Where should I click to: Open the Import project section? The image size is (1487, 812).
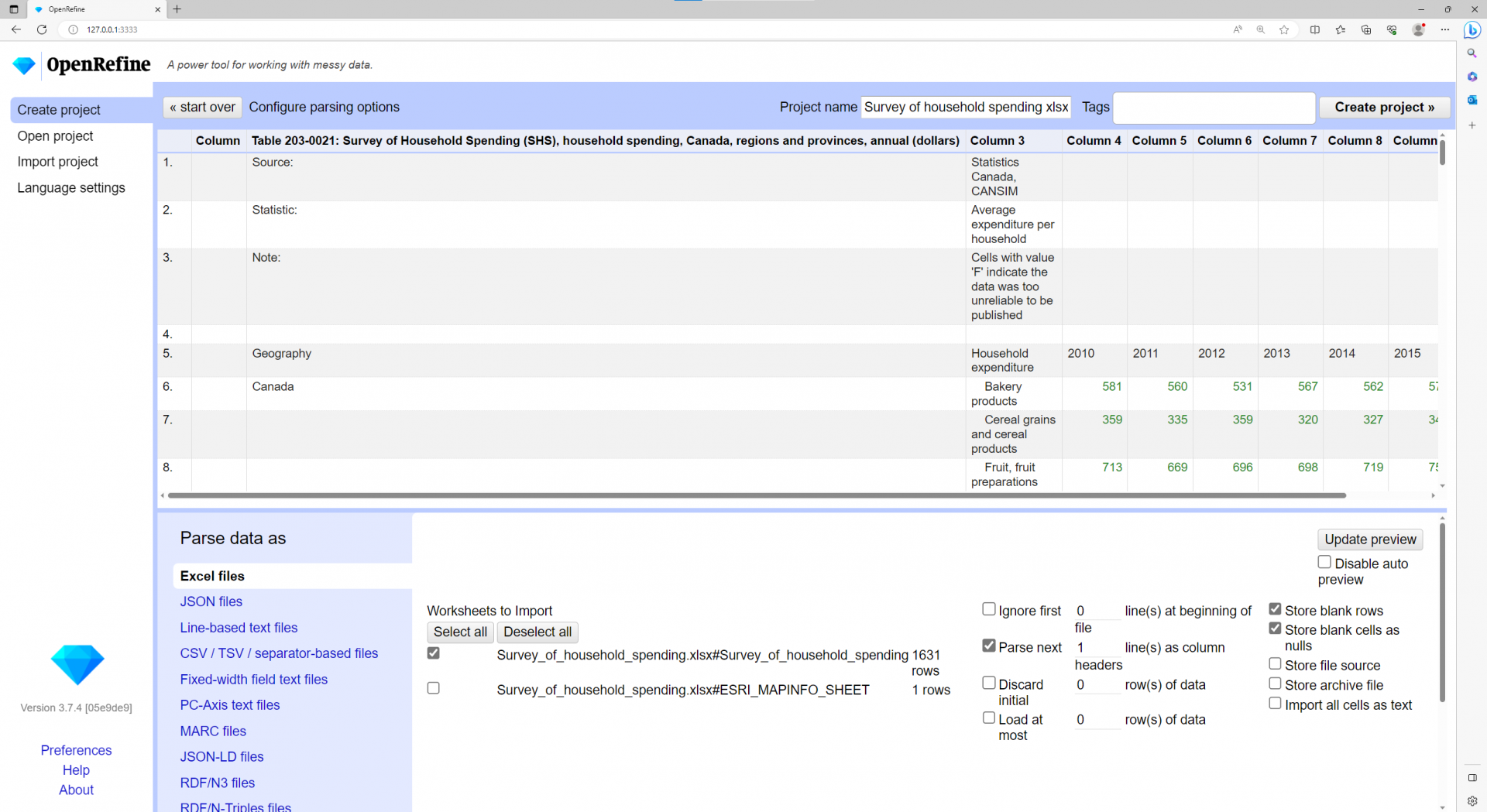[x=57, y=162]
